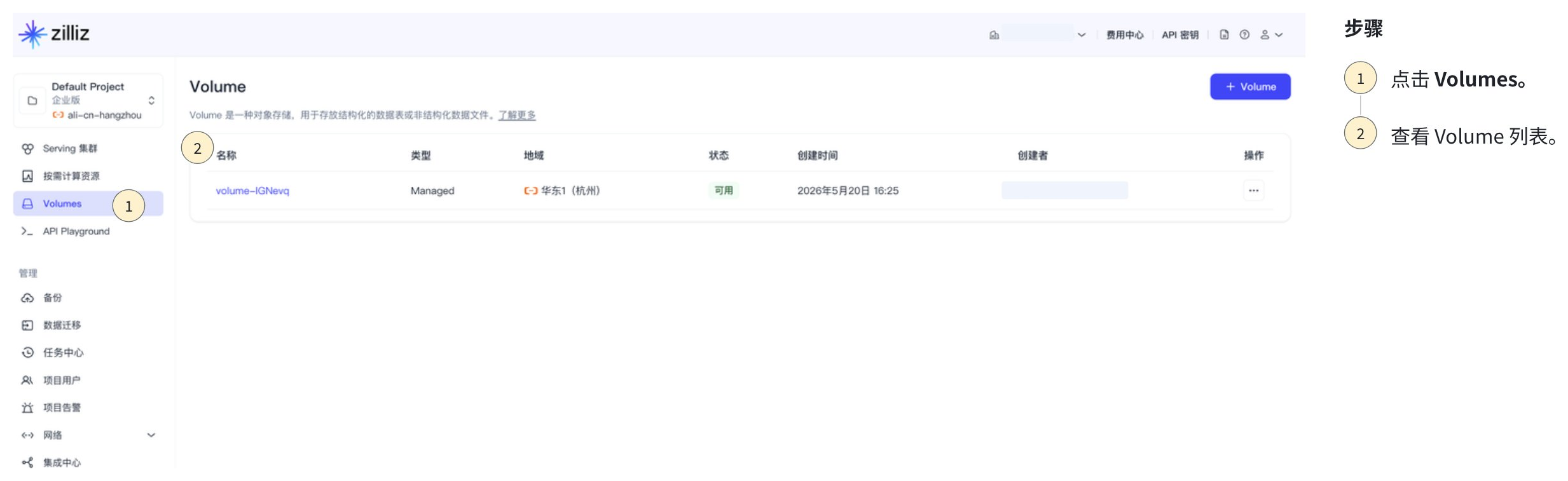Click the API Playground terminal icon
This screenshot has height=481, width=1568.
27,231
